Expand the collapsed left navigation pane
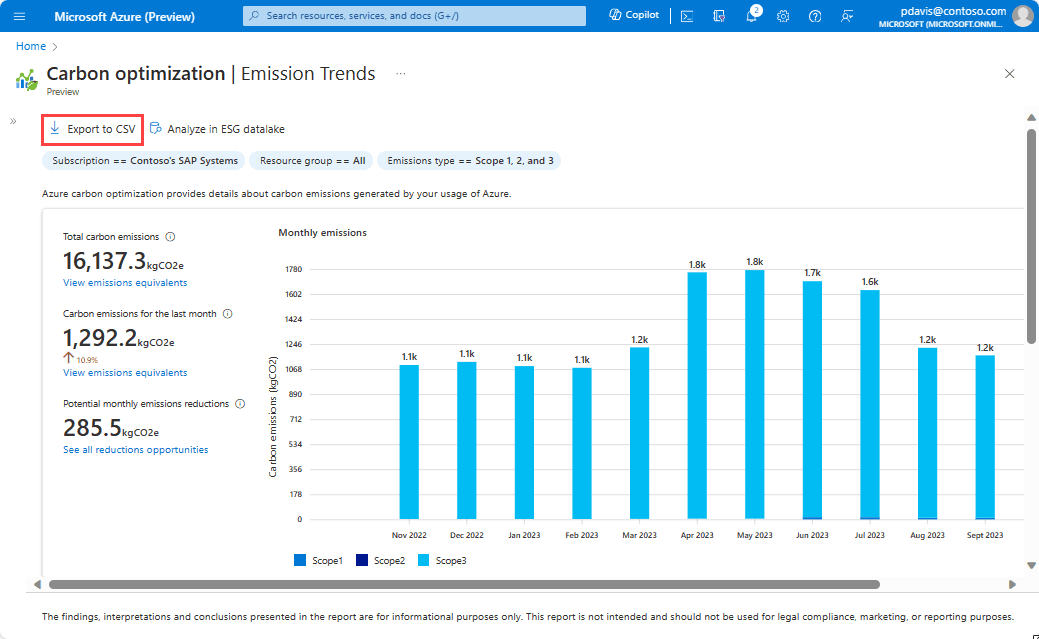Image resolution: width=1039 pixels, height=639 pixels. coord(13,121)
